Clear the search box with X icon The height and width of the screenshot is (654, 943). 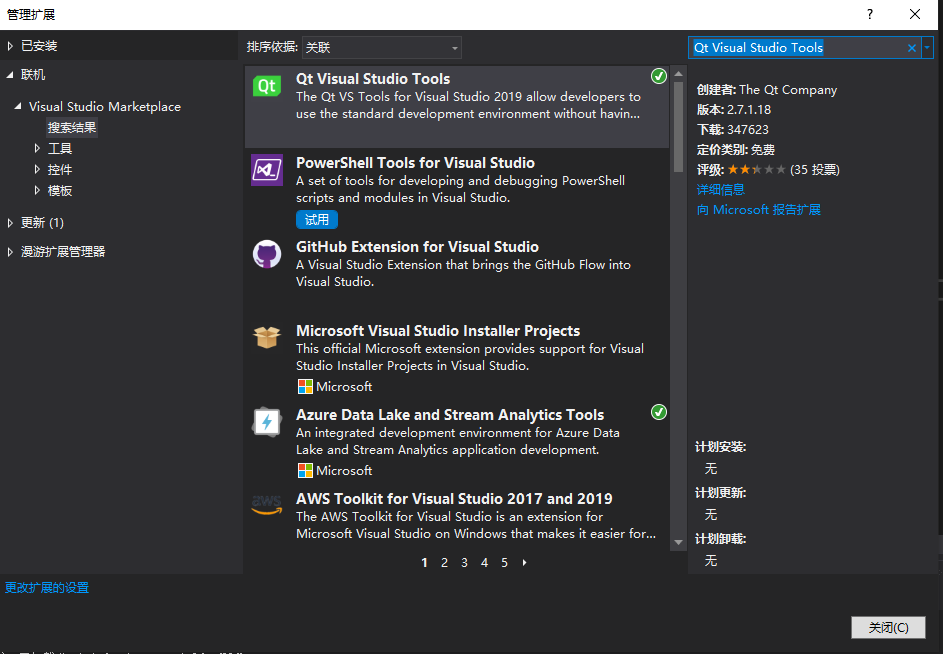[x=912, y=48]
